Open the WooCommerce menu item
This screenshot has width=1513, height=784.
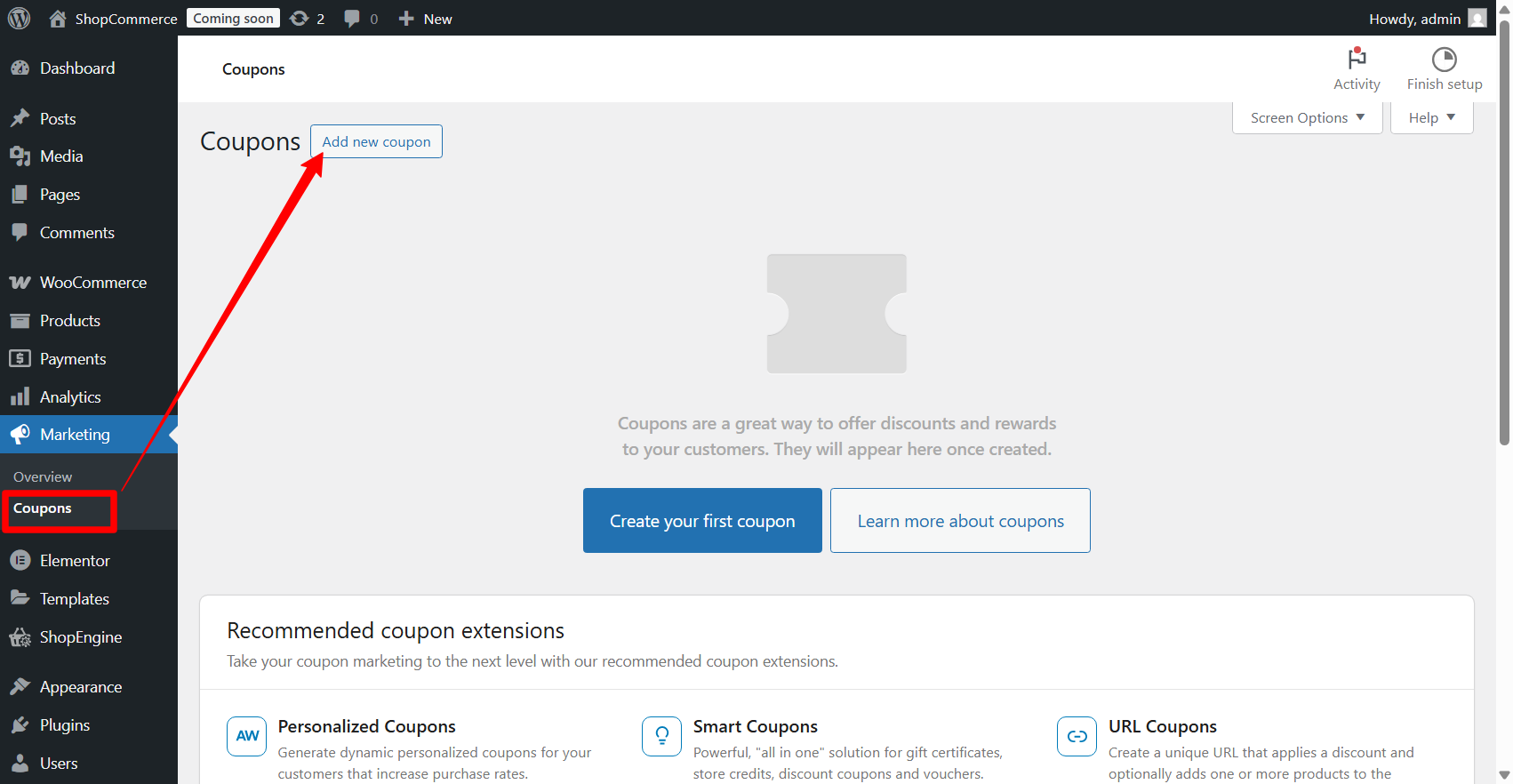click(89, 283)
